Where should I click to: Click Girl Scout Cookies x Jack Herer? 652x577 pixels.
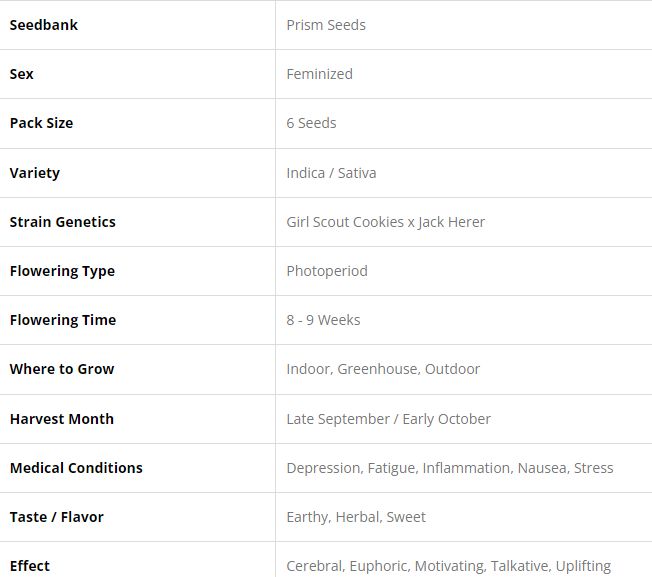[x=385, y=222]
